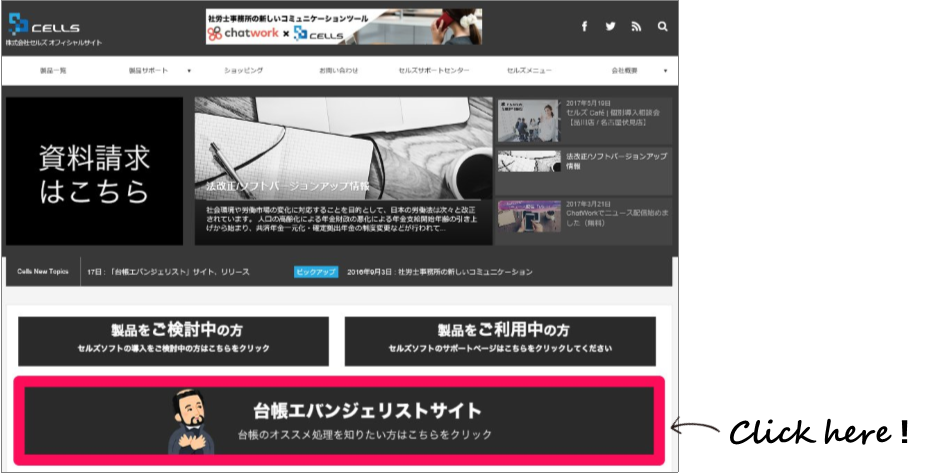Open the セルズ Café 個別導入相談会 article link
This screenshot has height=473, width=929.
(x=613, y=117)
